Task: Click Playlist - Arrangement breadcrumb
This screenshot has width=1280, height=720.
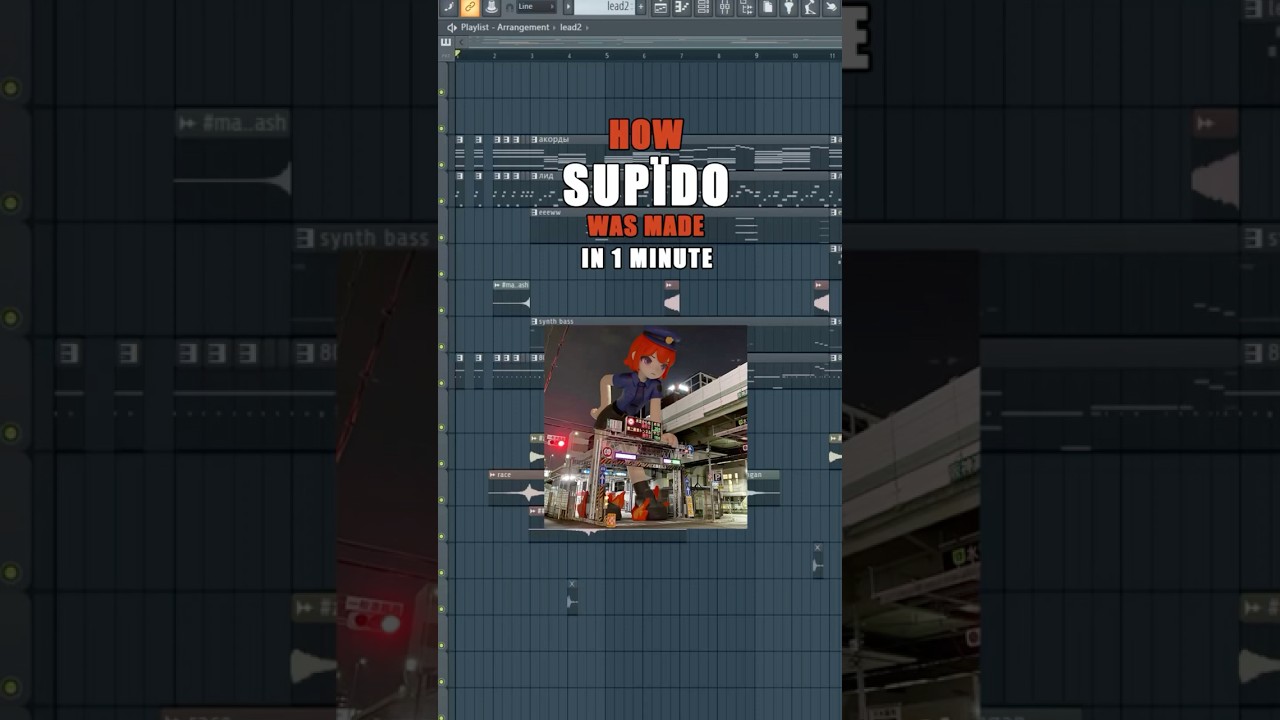Action: (x=505, y=27)
